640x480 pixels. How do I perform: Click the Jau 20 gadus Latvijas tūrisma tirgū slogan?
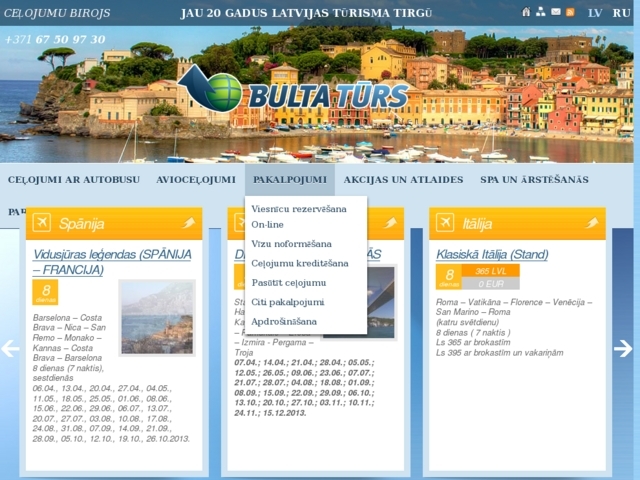306,13
